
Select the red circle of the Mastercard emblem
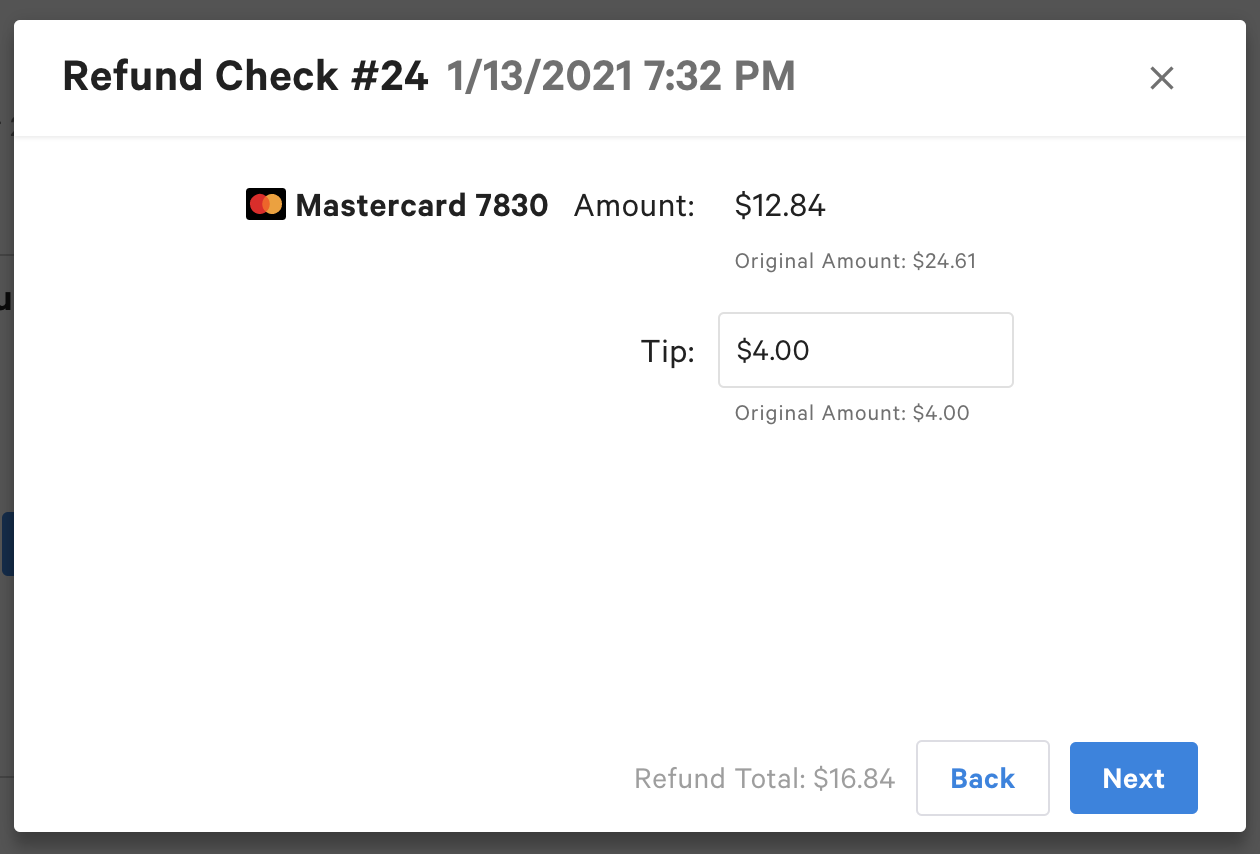point(259,205)
